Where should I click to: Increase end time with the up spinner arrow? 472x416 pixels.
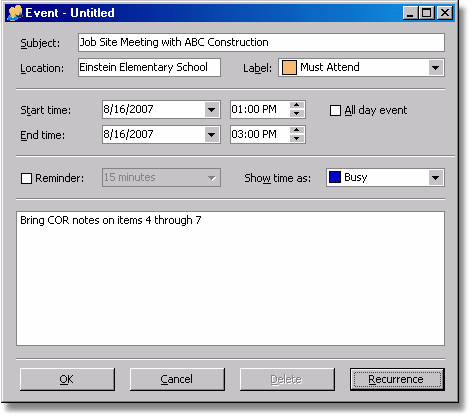coord(296,130)
